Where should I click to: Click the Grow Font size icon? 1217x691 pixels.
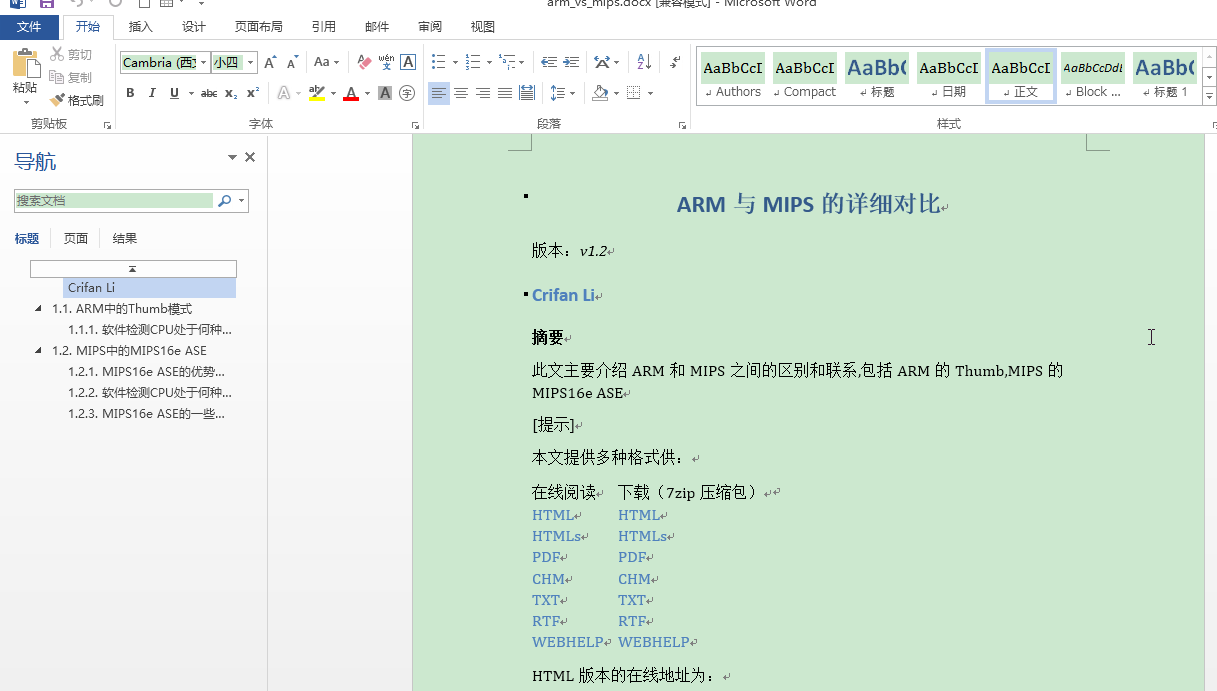(270, 62)
